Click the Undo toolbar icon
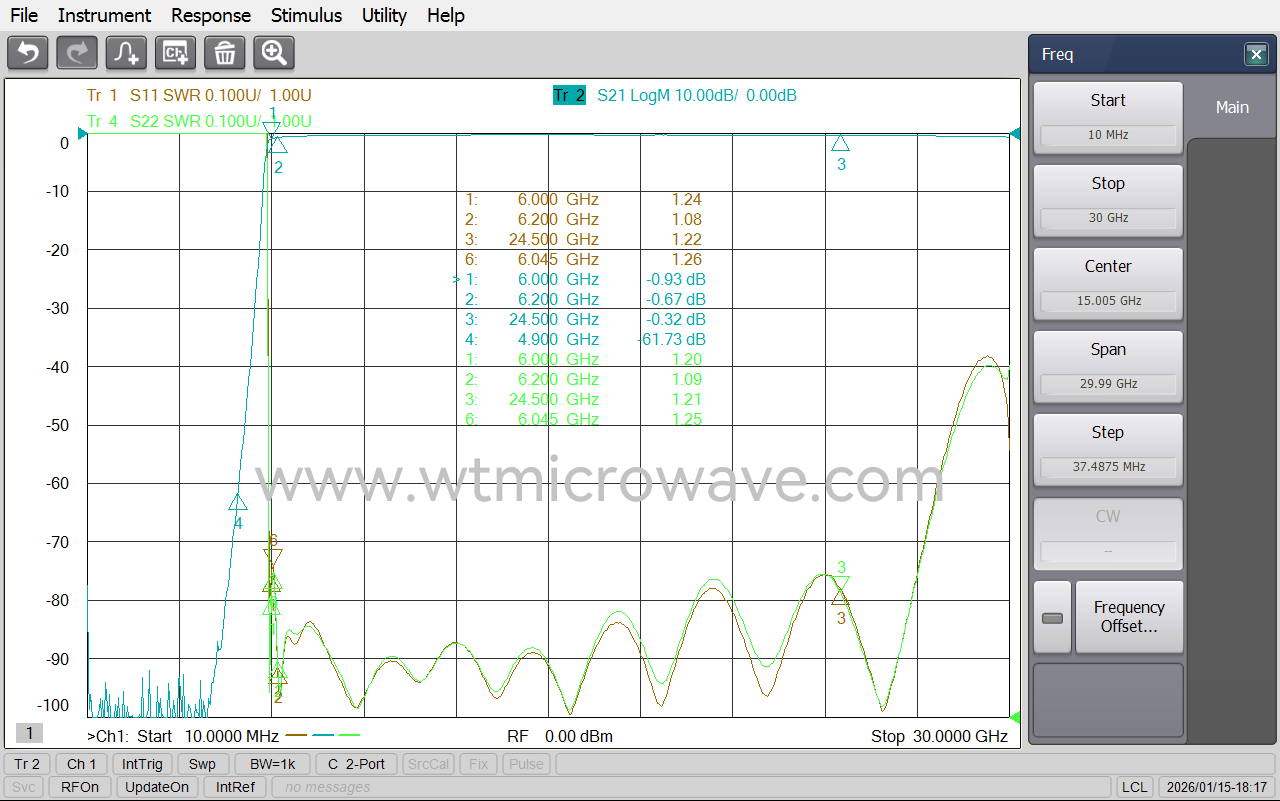This screenshot has width=1280, height=801. [x=27, y=52]
